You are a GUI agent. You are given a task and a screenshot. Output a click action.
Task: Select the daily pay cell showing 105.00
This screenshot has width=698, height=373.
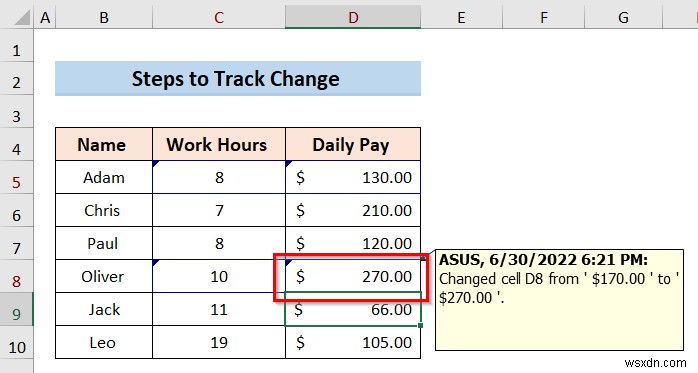click(x=353, y=342)
